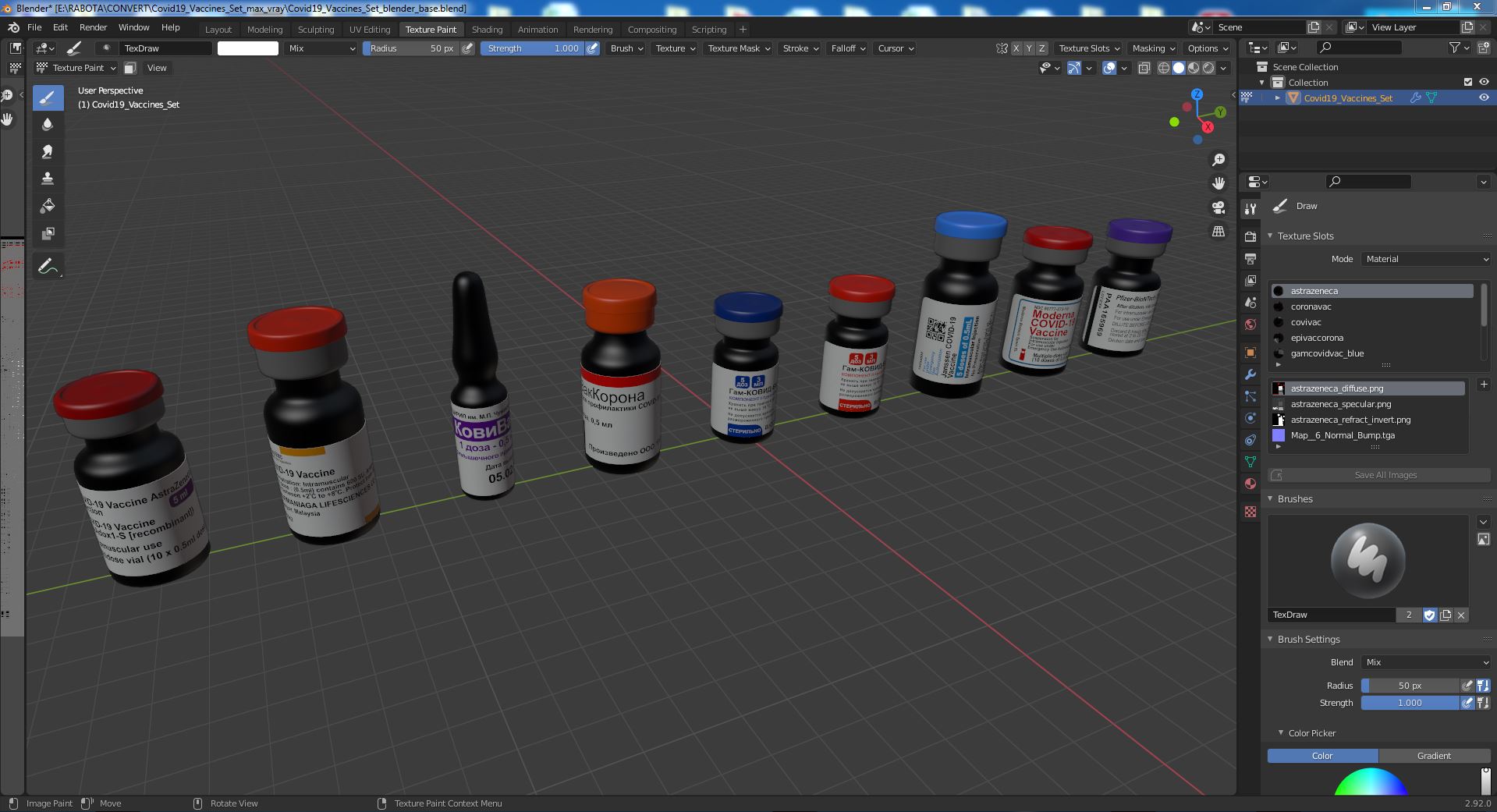The width and height of the screenshot is (1497, 812).
Task: Adjust Strength slider in Brush Settings
Action: 1410,703
